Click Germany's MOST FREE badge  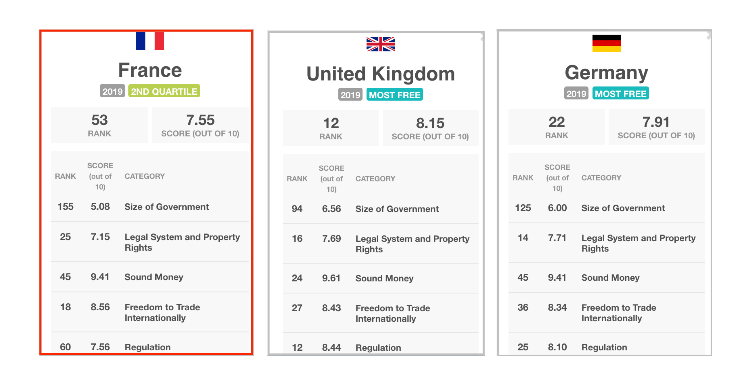621,93
